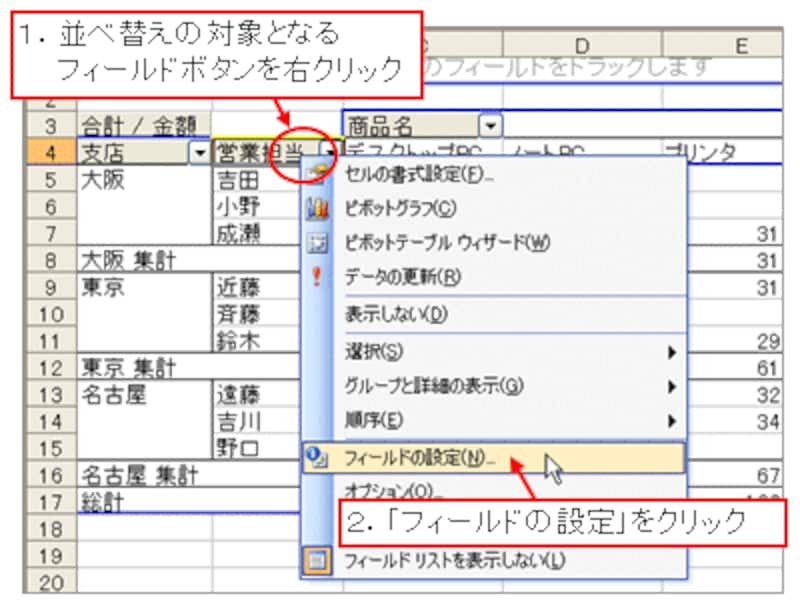
Task: Click the Hide Field List icon
Action: (x=316, y=561)
